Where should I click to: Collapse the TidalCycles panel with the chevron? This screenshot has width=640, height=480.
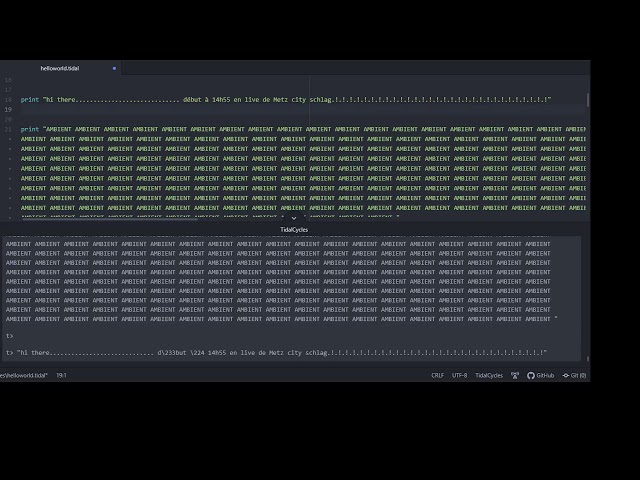tap(294, 218)
